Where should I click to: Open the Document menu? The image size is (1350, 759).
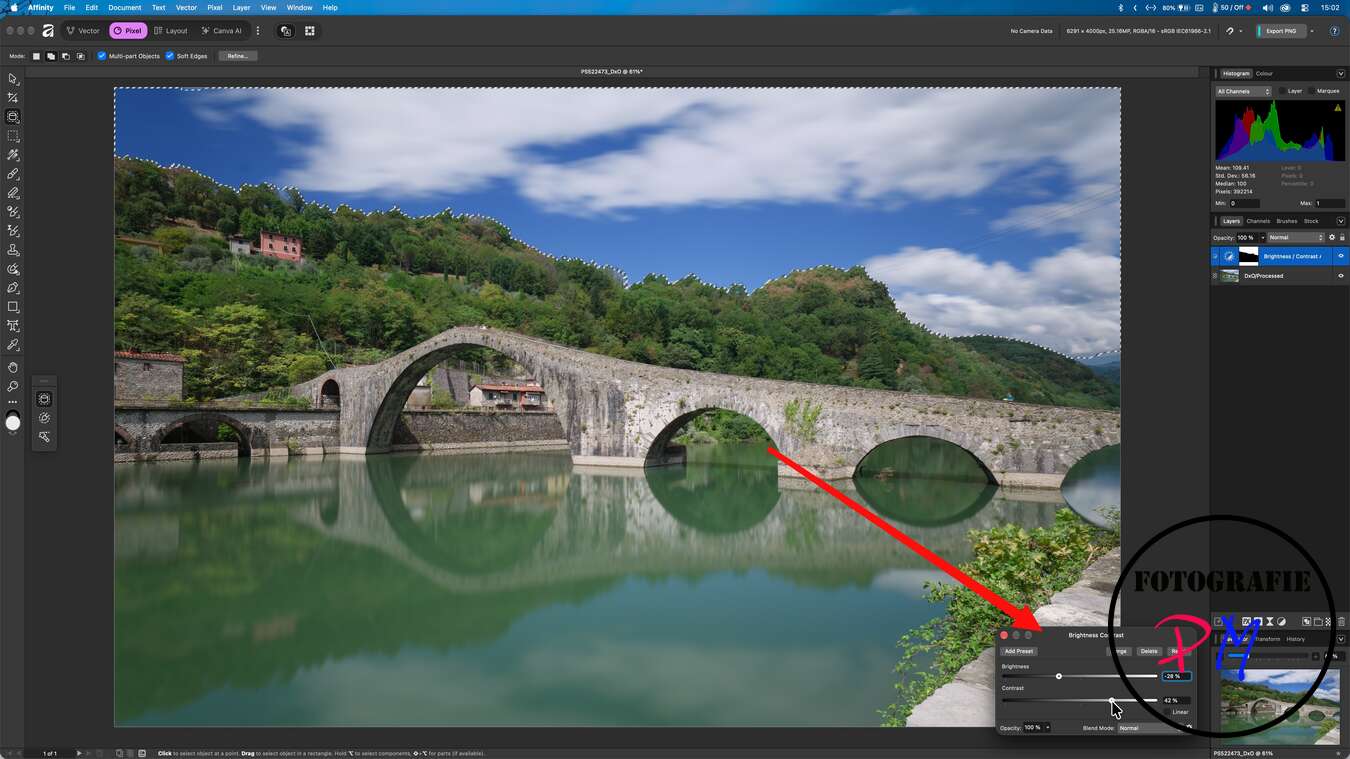pos(125,7)
